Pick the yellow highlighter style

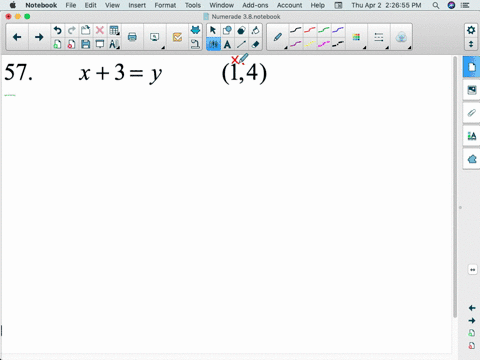[x=310, y=44]
